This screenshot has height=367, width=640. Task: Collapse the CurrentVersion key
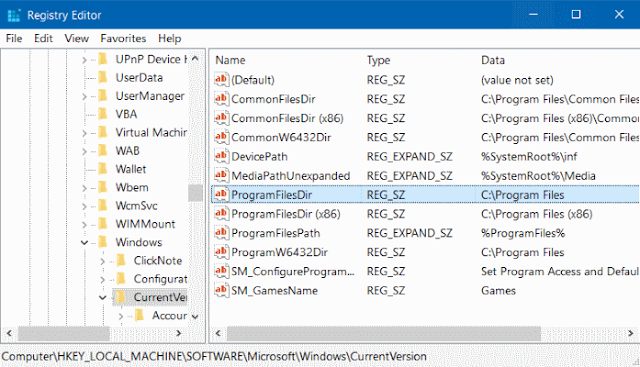coord(102,297)
